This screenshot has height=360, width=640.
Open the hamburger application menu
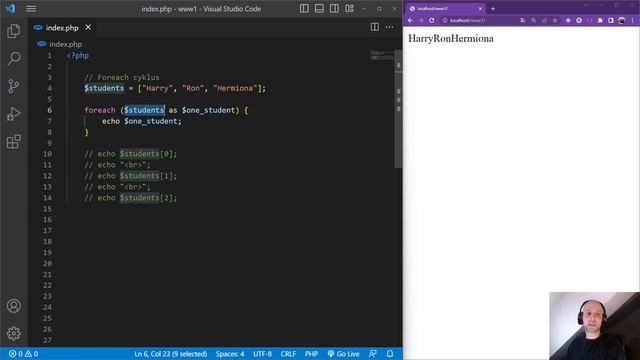pyautogui.click(x=31, y=9)
